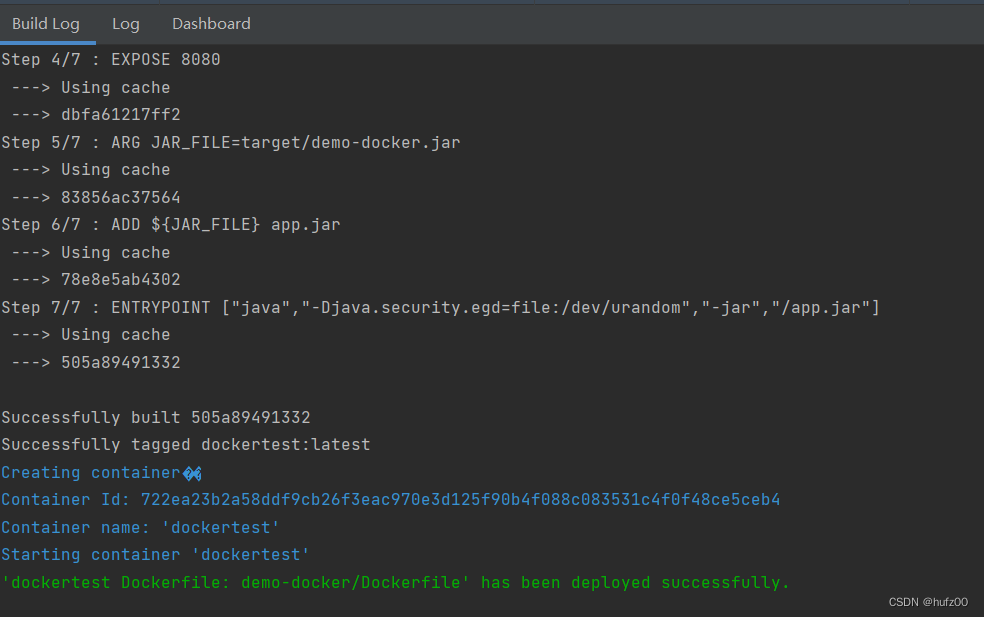The width and height of the screenshot is (984, 617).
Task: Click the ENTRYPOINT step line
Action: pyautogui.click(x=440, y=307)
